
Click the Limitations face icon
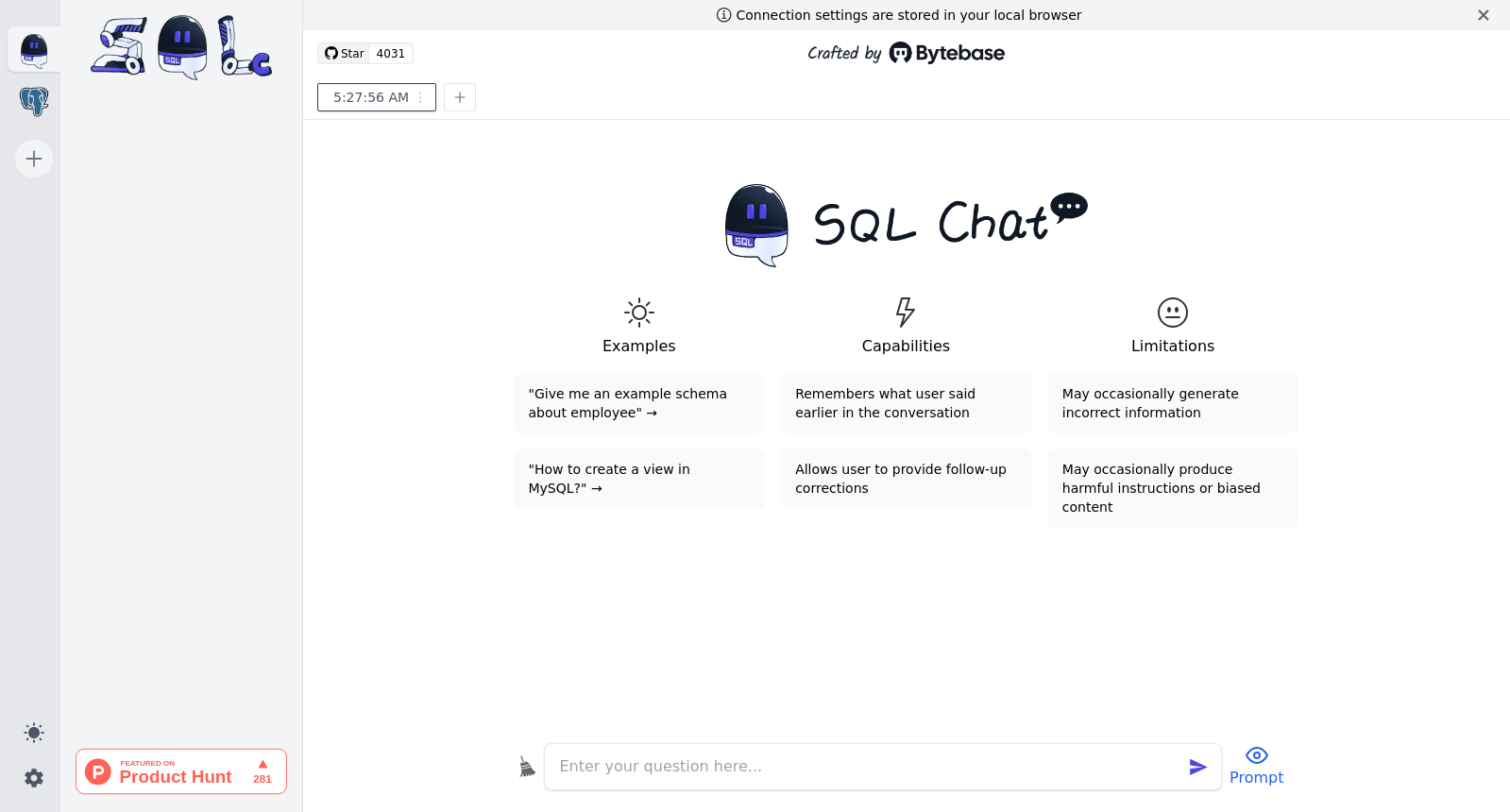coord(1173,313)
